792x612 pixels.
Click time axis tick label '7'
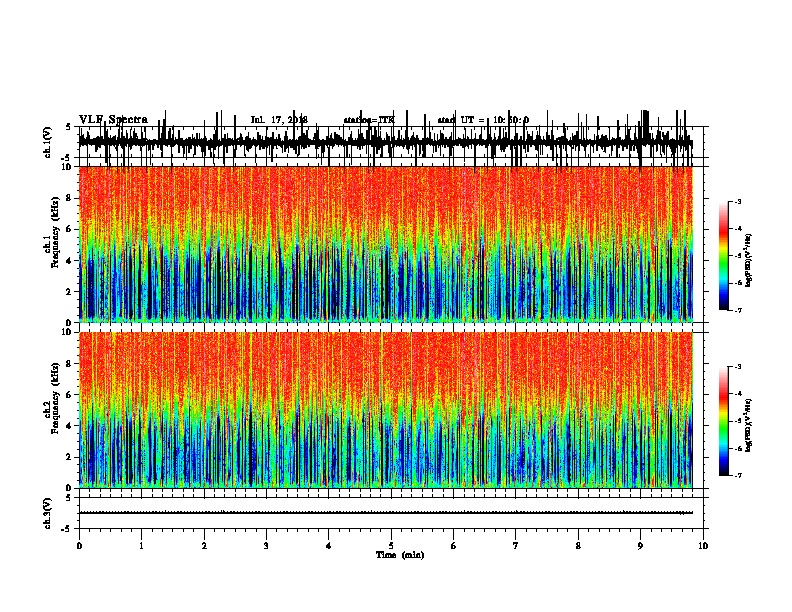point(516,545)
